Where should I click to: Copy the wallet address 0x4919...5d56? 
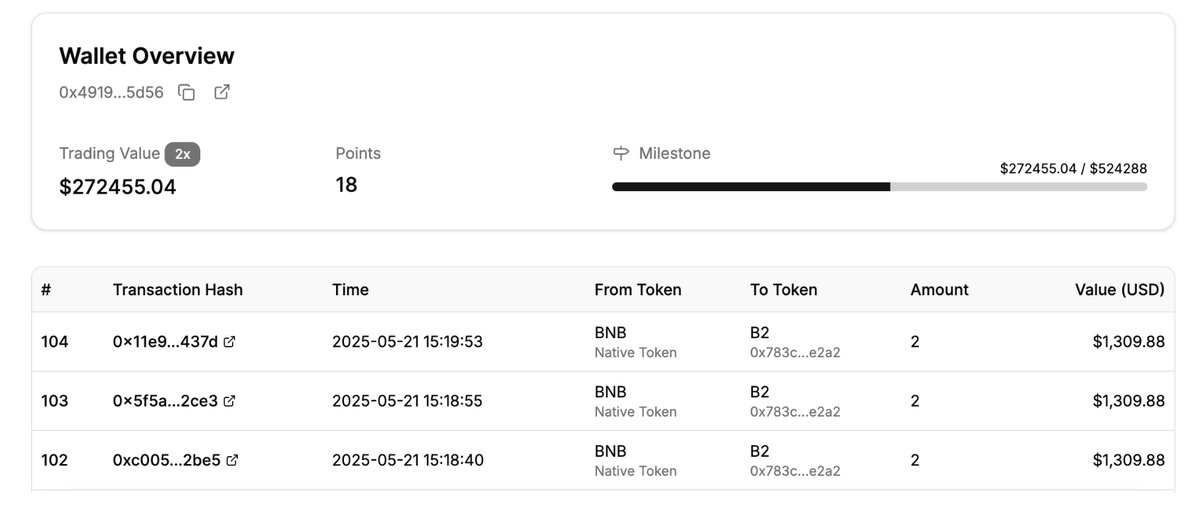click(x=187, y=92)
